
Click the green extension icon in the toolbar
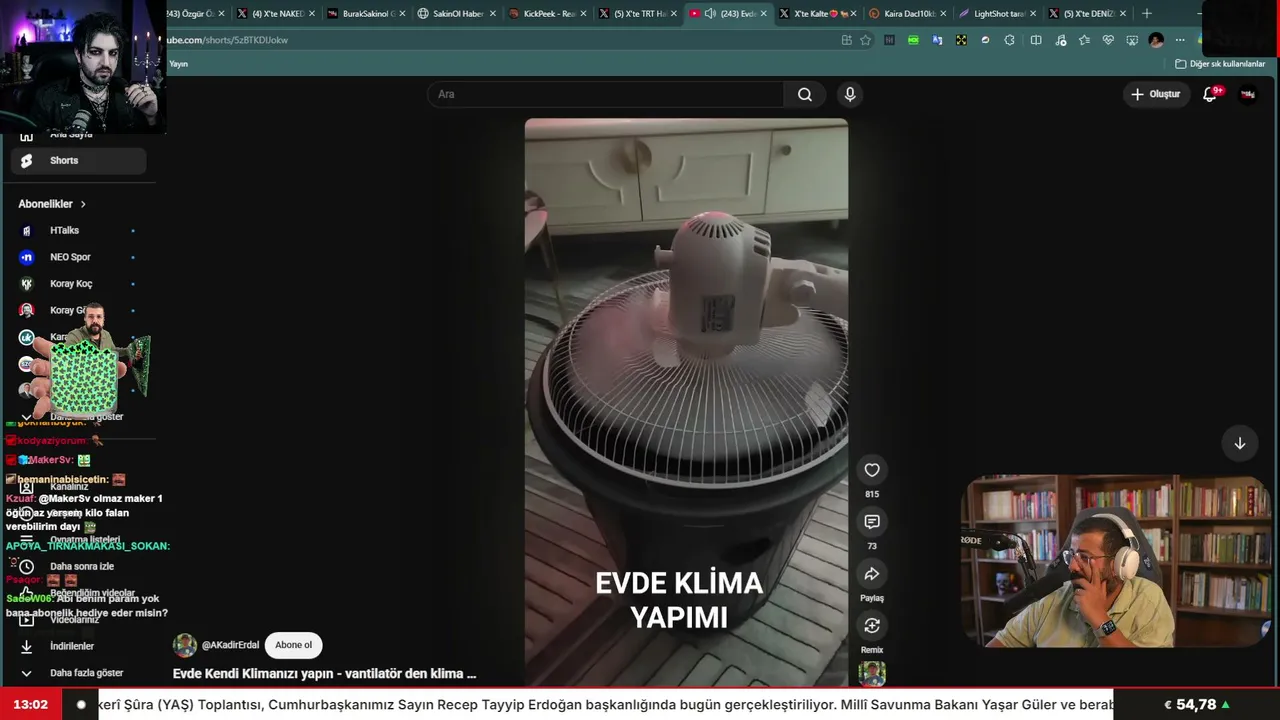pos(913,40)
